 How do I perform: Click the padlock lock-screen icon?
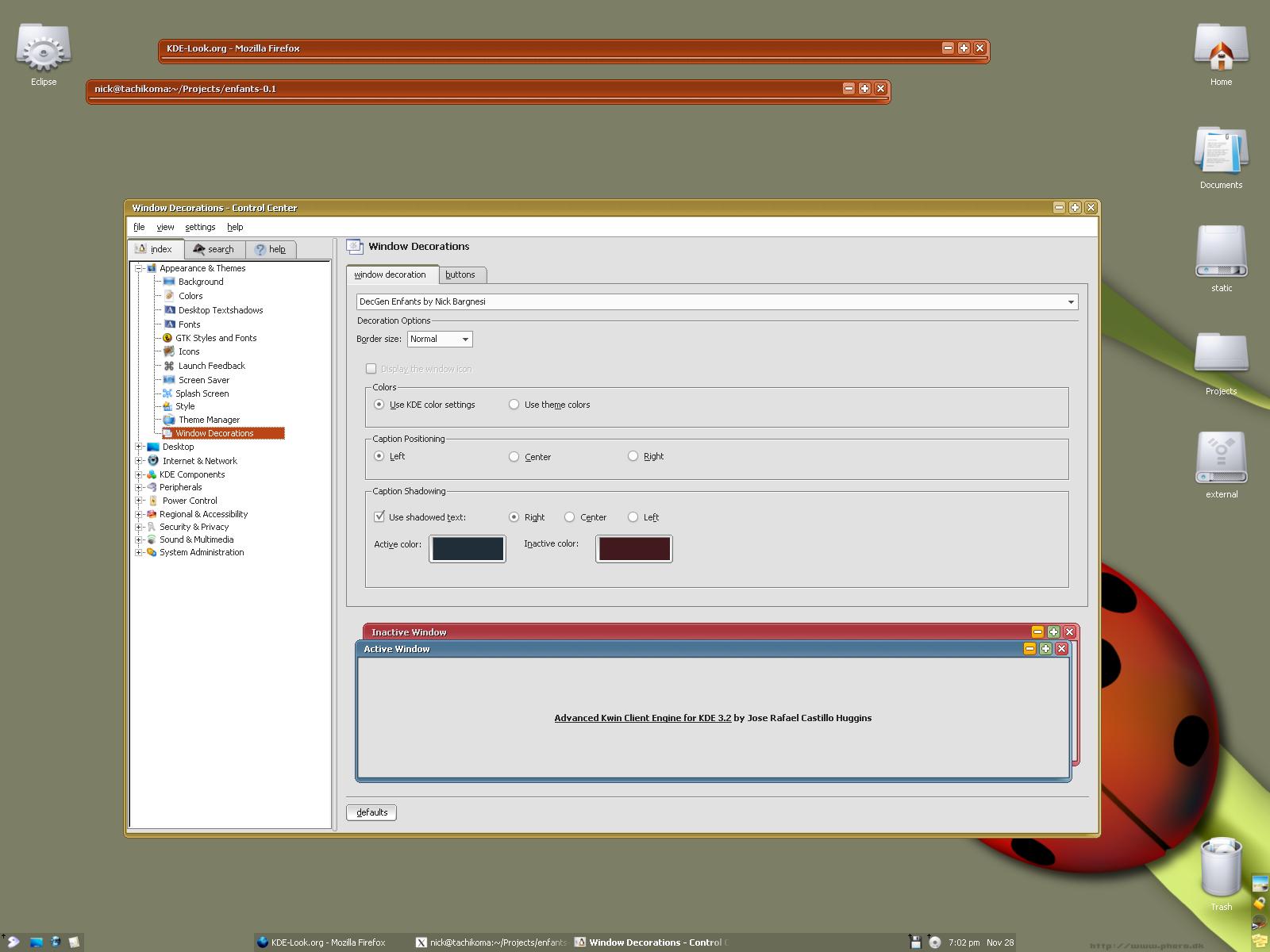click(1260, 903)
